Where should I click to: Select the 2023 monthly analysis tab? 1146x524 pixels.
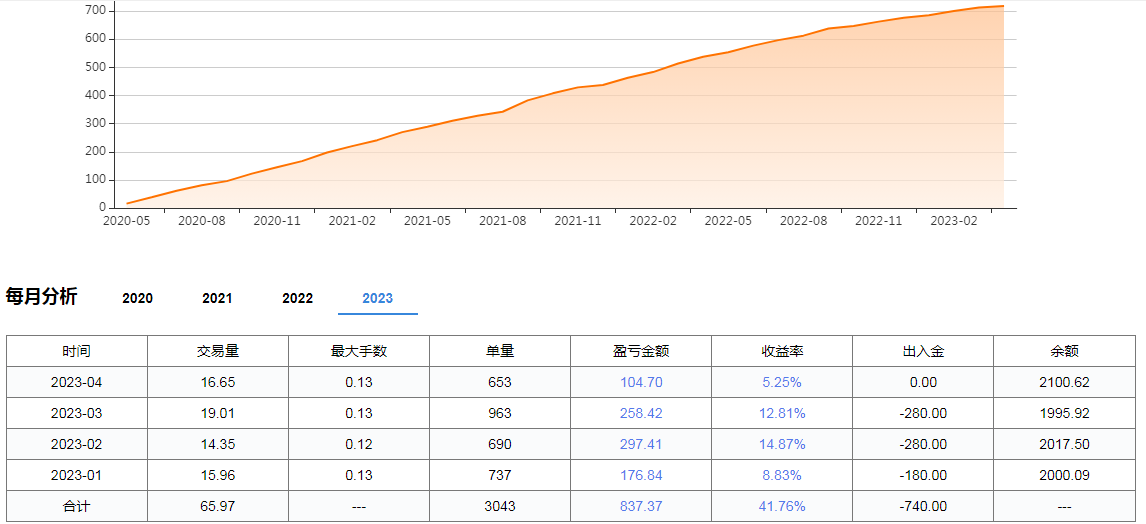[377, 298]
